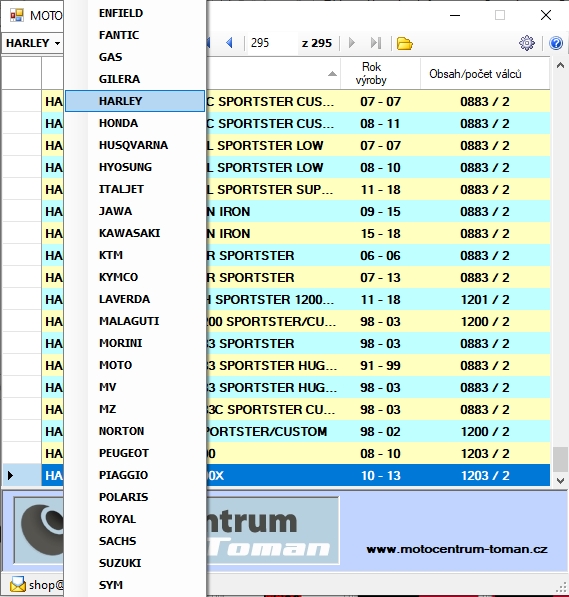Go to previous record arrow

[x=229, y=43]
